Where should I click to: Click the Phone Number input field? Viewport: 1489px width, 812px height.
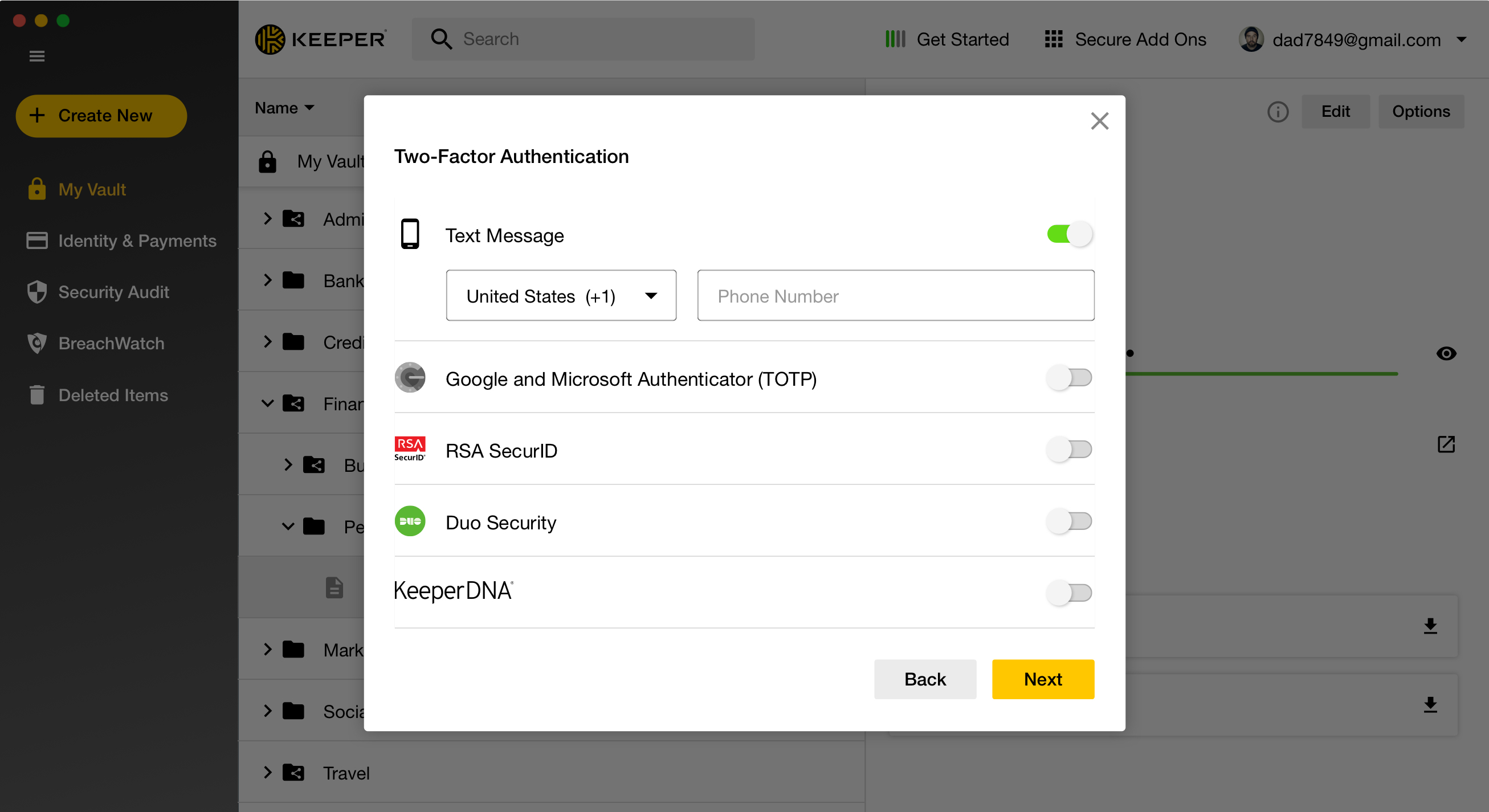[895, 296]
